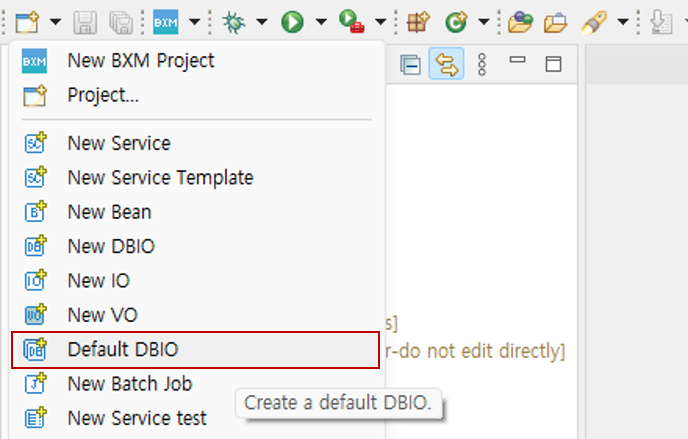This screenshot has height=439, width=688.
Task: Click the Save toolbar icon
Action: tap(85, 22)
